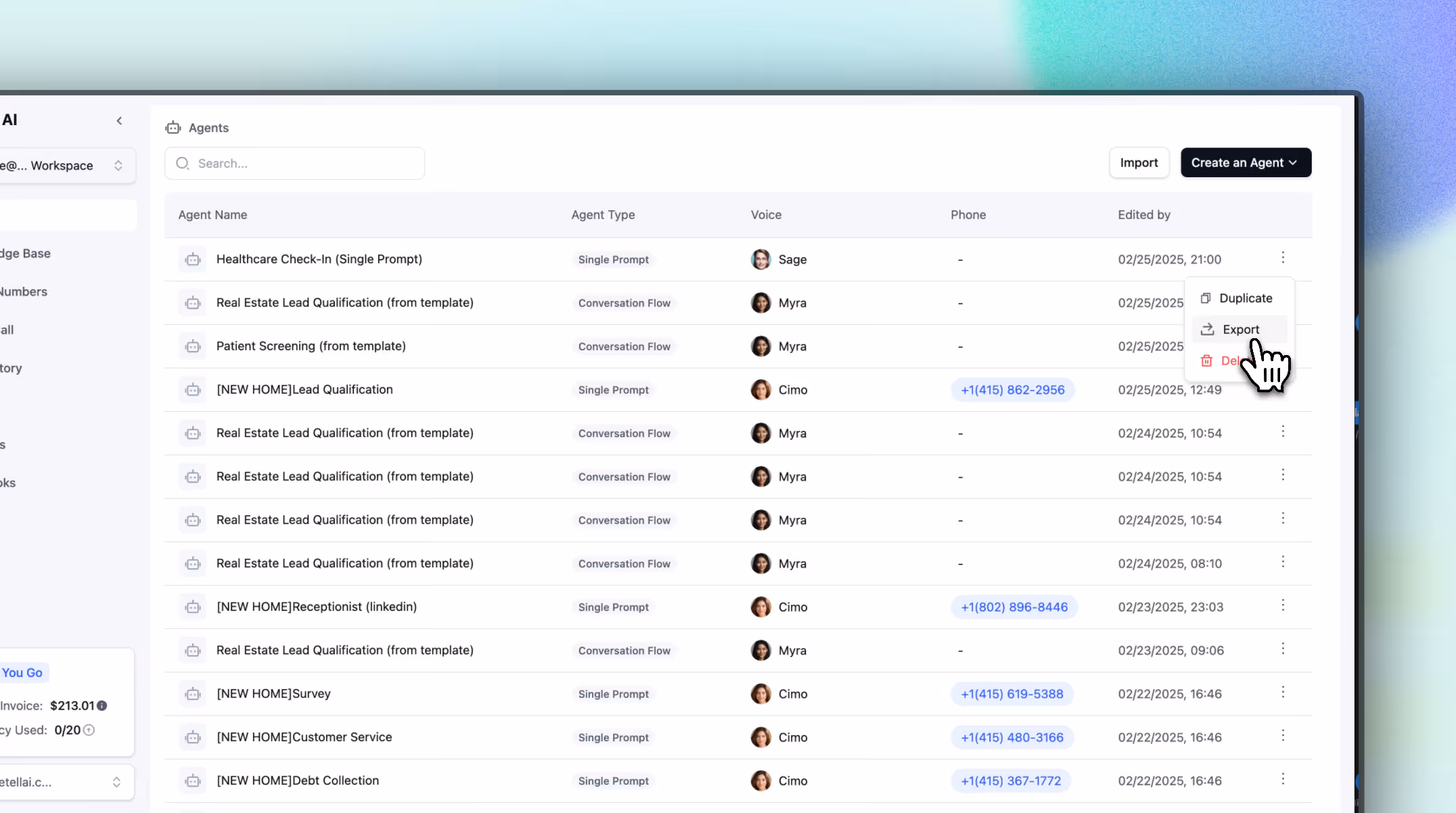This screenshot has height=813, width=1456.
Task: Click Sage voice avatar in first row
Action: click(x=760, y=259)
